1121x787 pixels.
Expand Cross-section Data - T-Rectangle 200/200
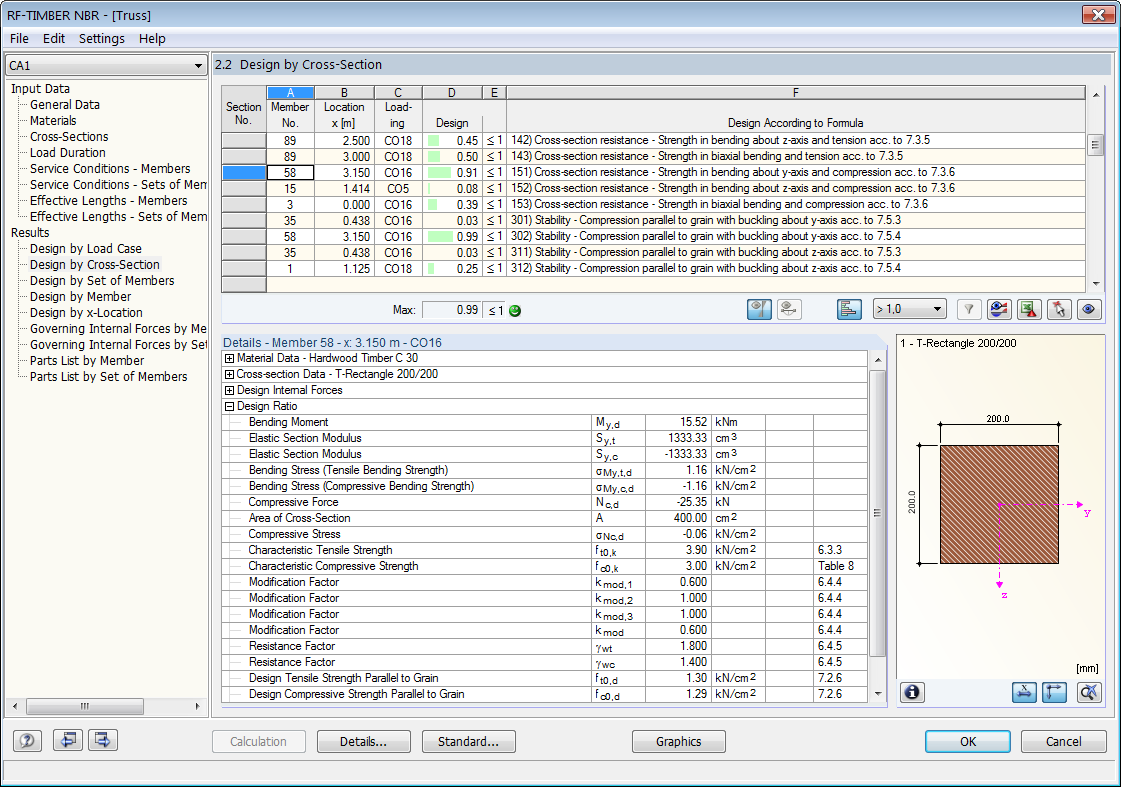229,374
